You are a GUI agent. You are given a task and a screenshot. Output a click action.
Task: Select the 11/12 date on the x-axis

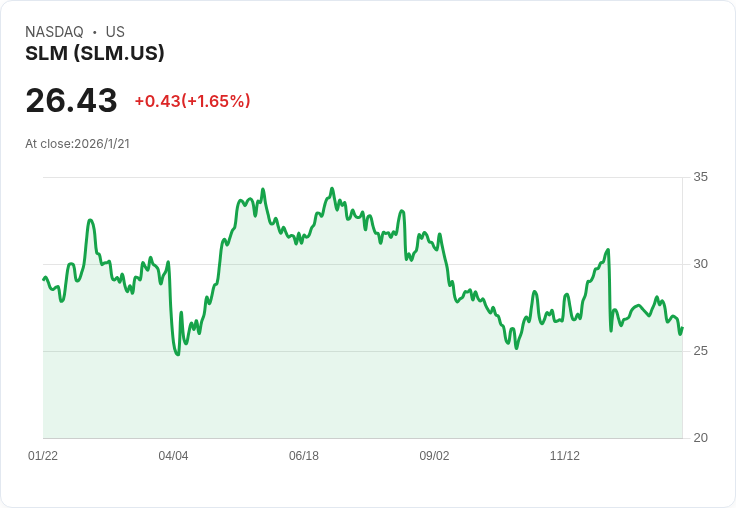(x=565, y=456)
